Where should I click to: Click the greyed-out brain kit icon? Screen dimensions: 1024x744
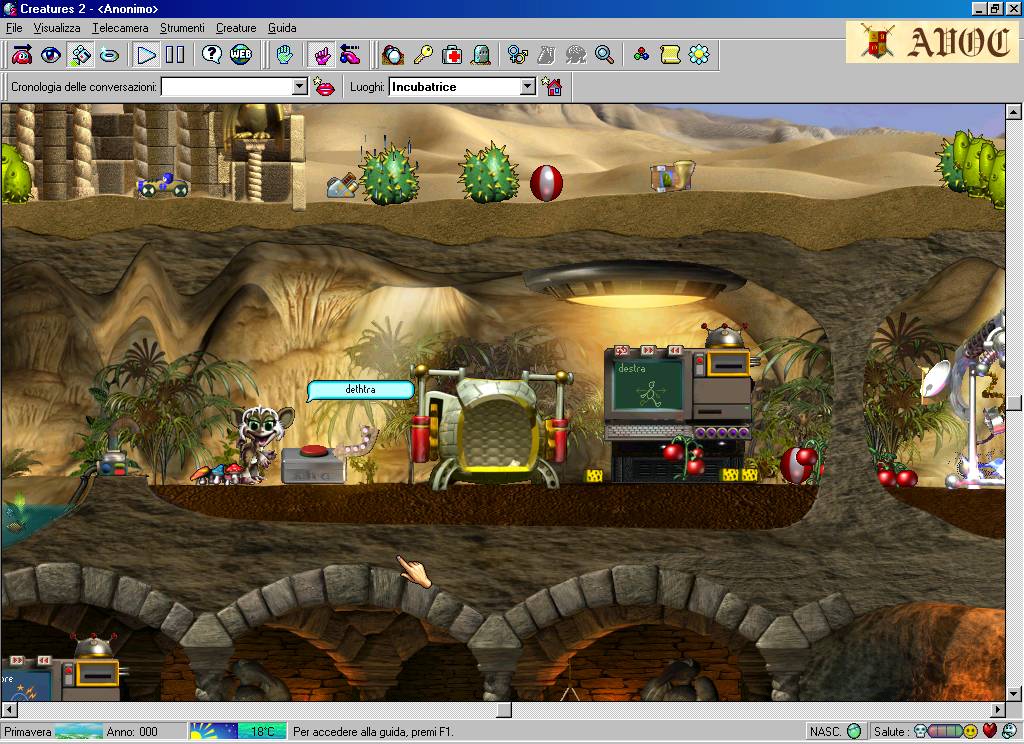point(575,55)
